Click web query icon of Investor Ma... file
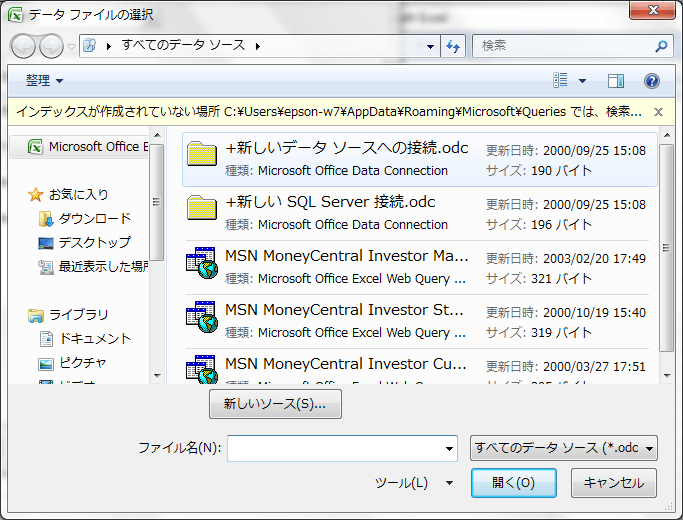Screen dimensions: 683x520 coord(201,263)
